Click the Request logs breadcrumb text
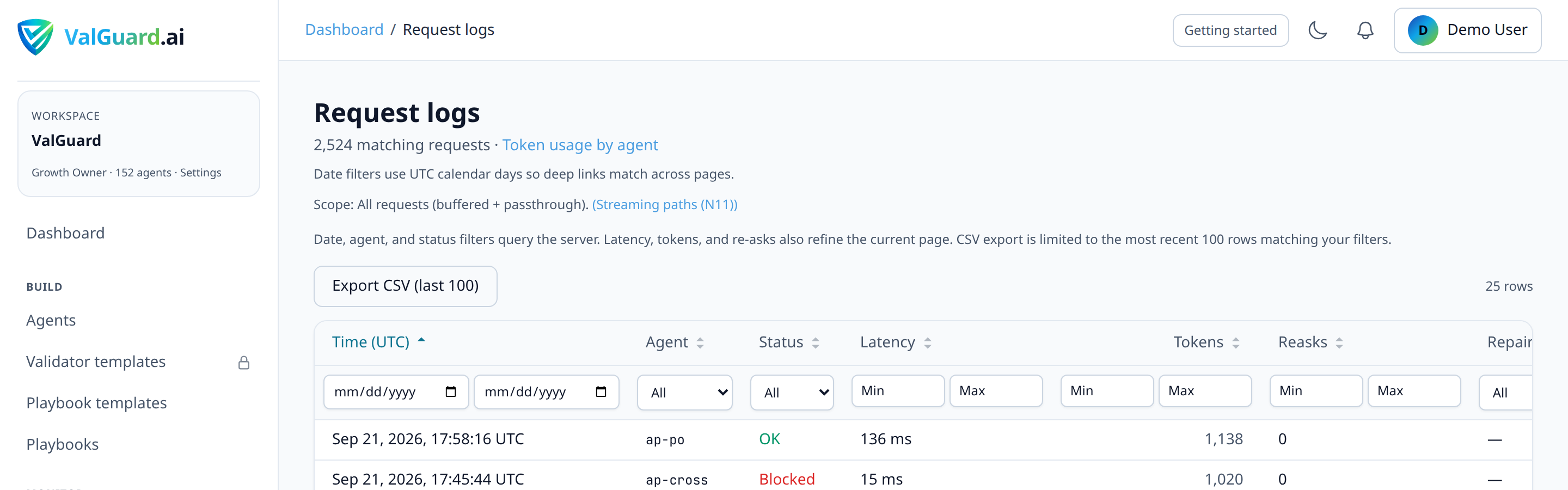Screen dimensions: 1568x490 448,29
